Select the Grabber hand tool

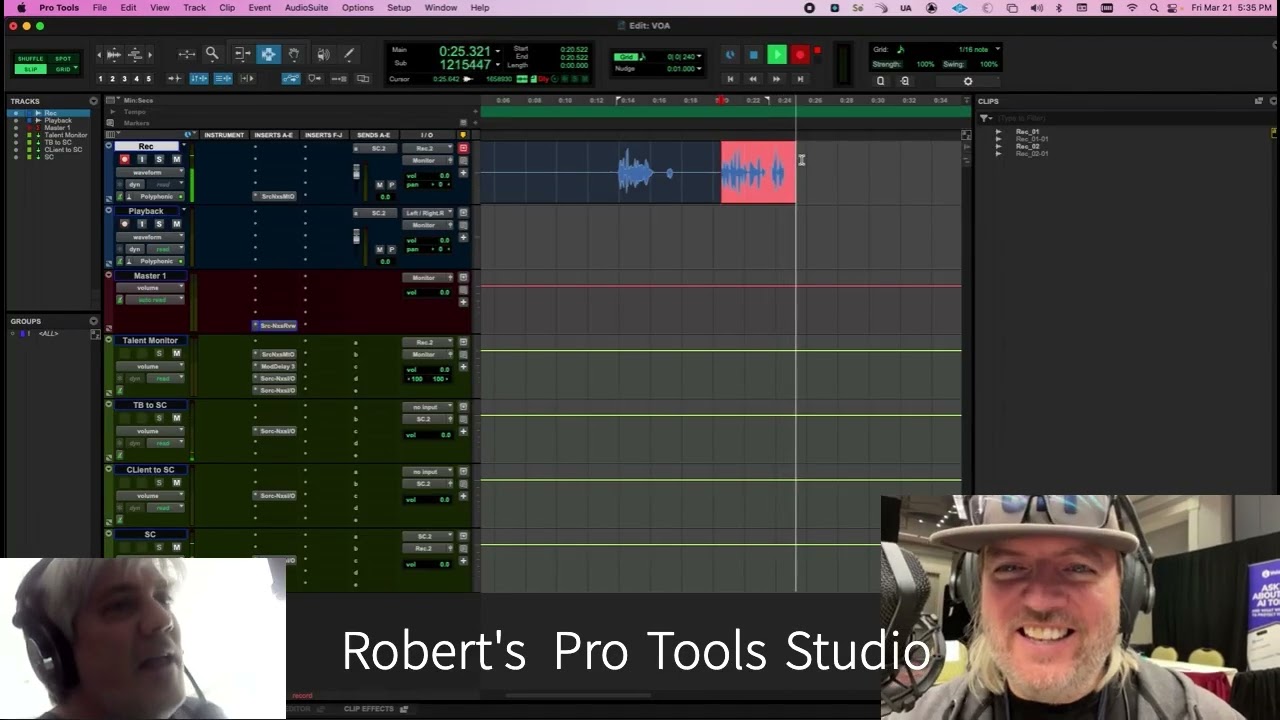[294, 54]
